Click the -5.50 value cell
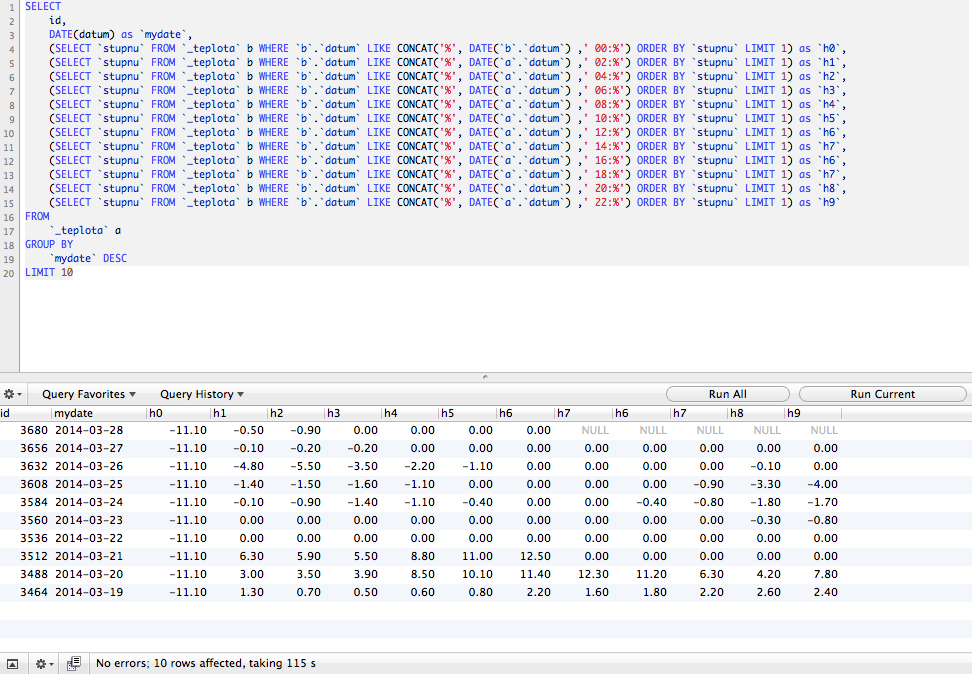972x674 pixels. (305, 466)
